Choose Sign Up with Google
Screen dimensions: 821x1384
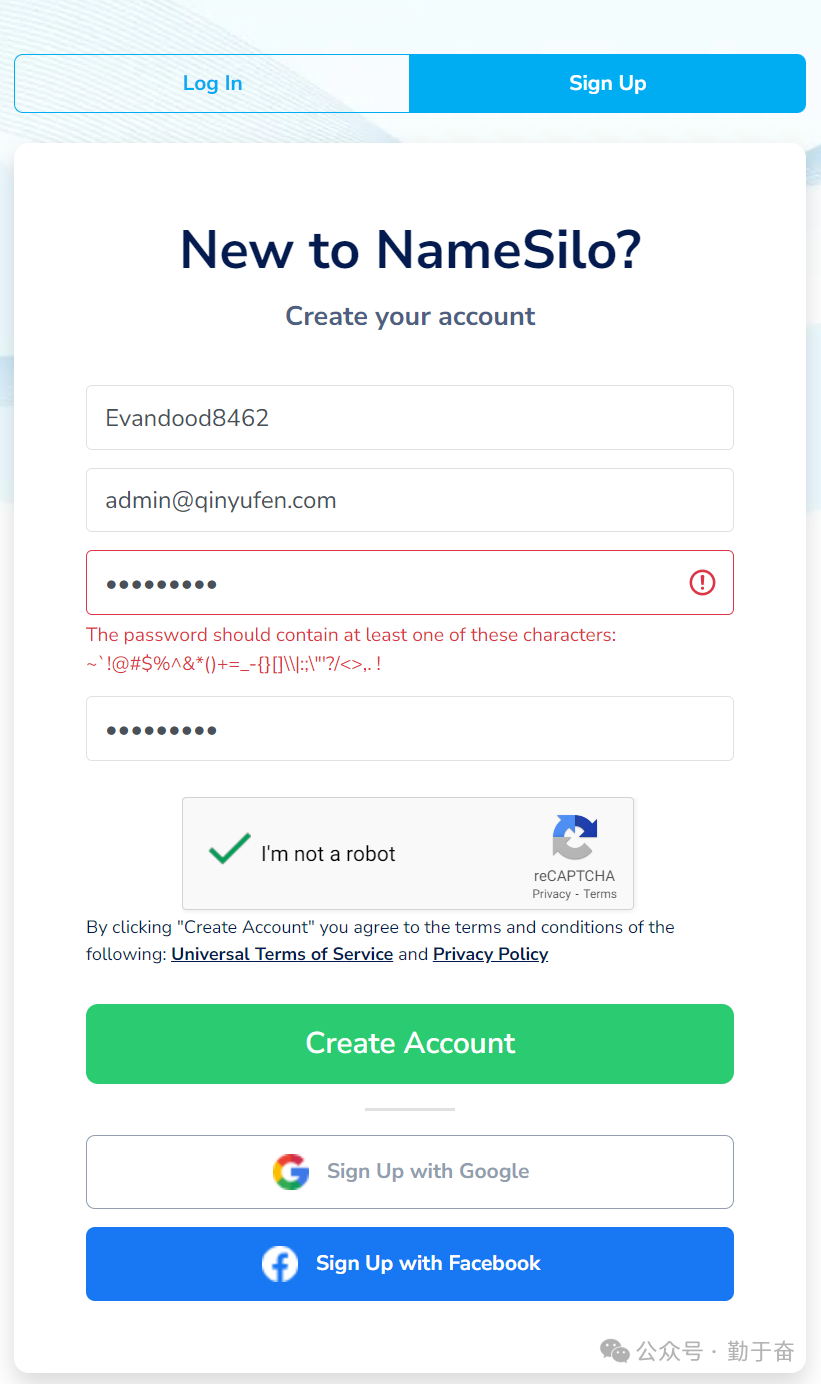click(x=410, y=1172)
